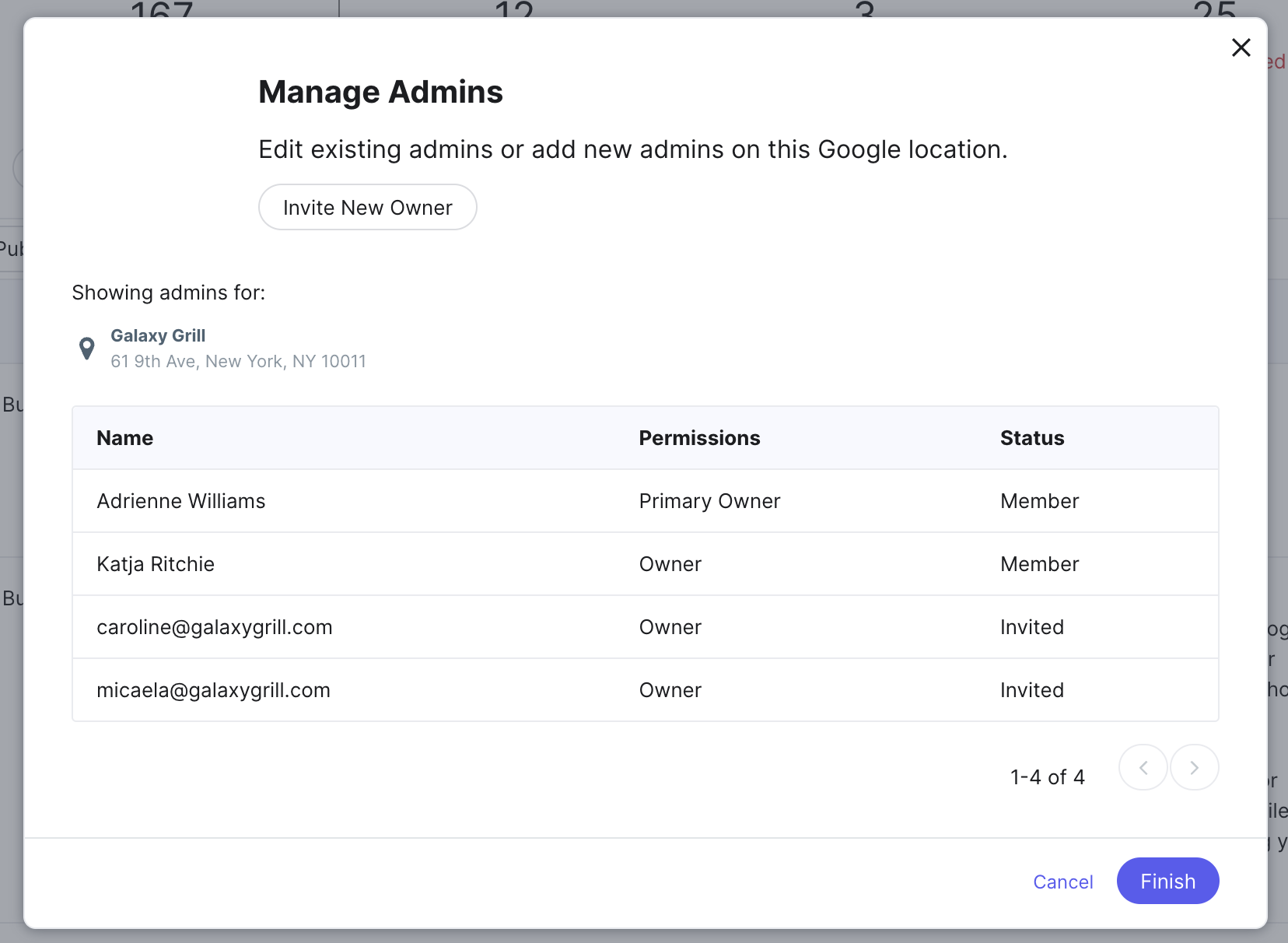
Task: Select the Adrienne Williams row
Action: pos(180,501)
